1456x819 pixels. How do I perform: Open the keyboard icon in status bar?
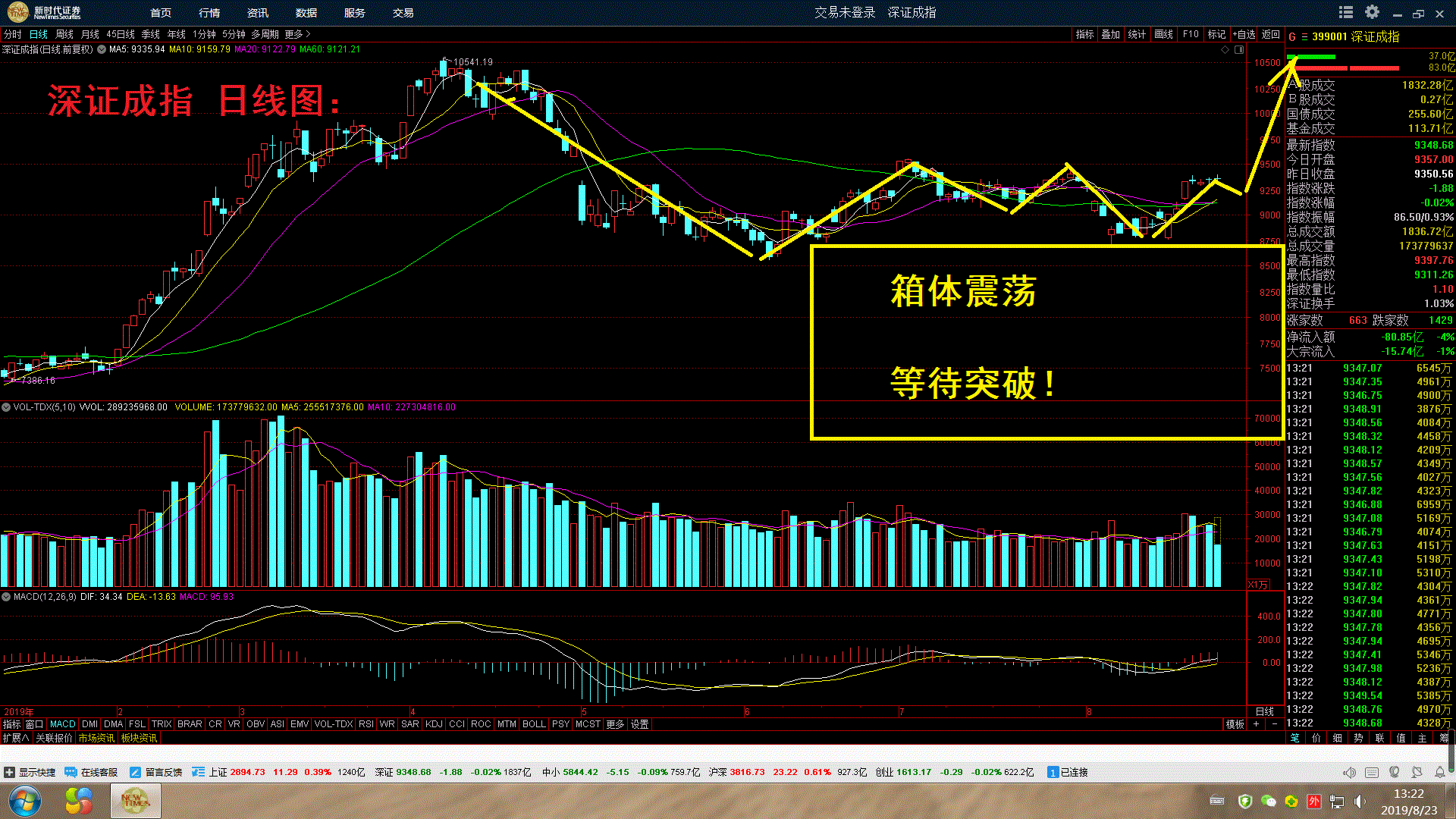[x=1372, y=772]
